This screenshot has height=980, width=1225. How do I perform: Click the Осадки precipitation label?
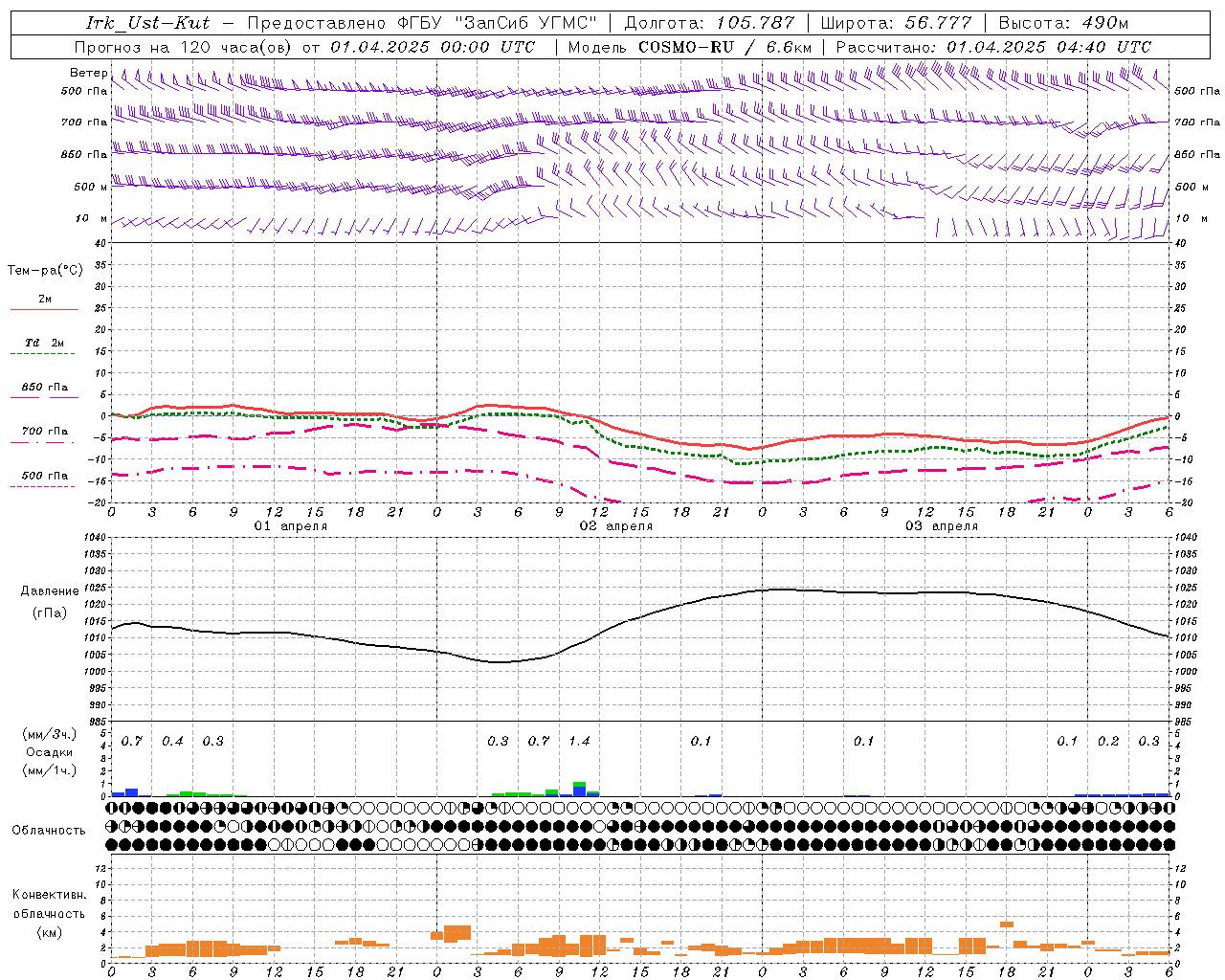click(x=50, y=751)
